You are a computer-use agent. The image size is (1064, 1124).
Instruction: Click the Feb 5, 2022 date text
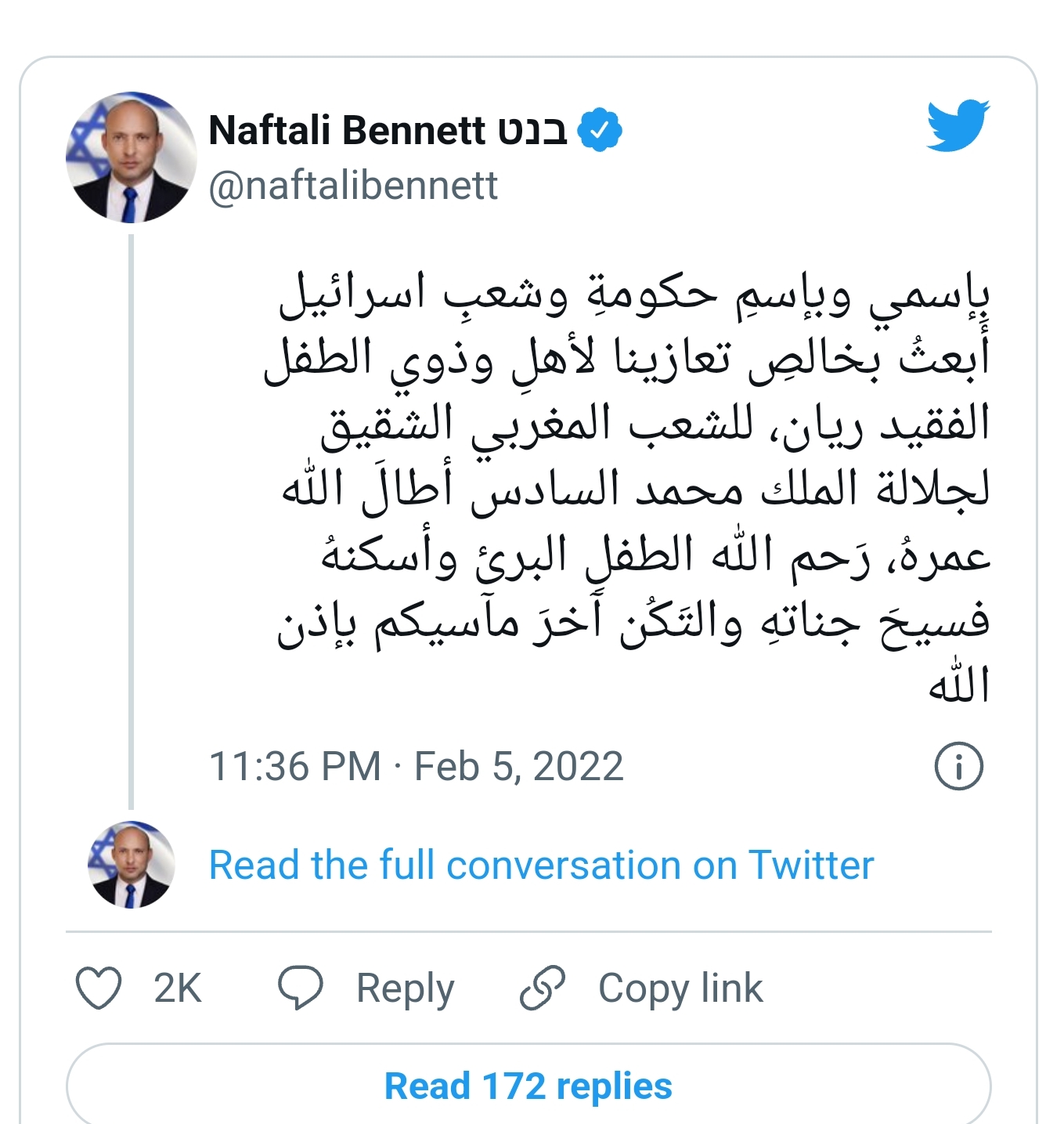tap(518, 766)
